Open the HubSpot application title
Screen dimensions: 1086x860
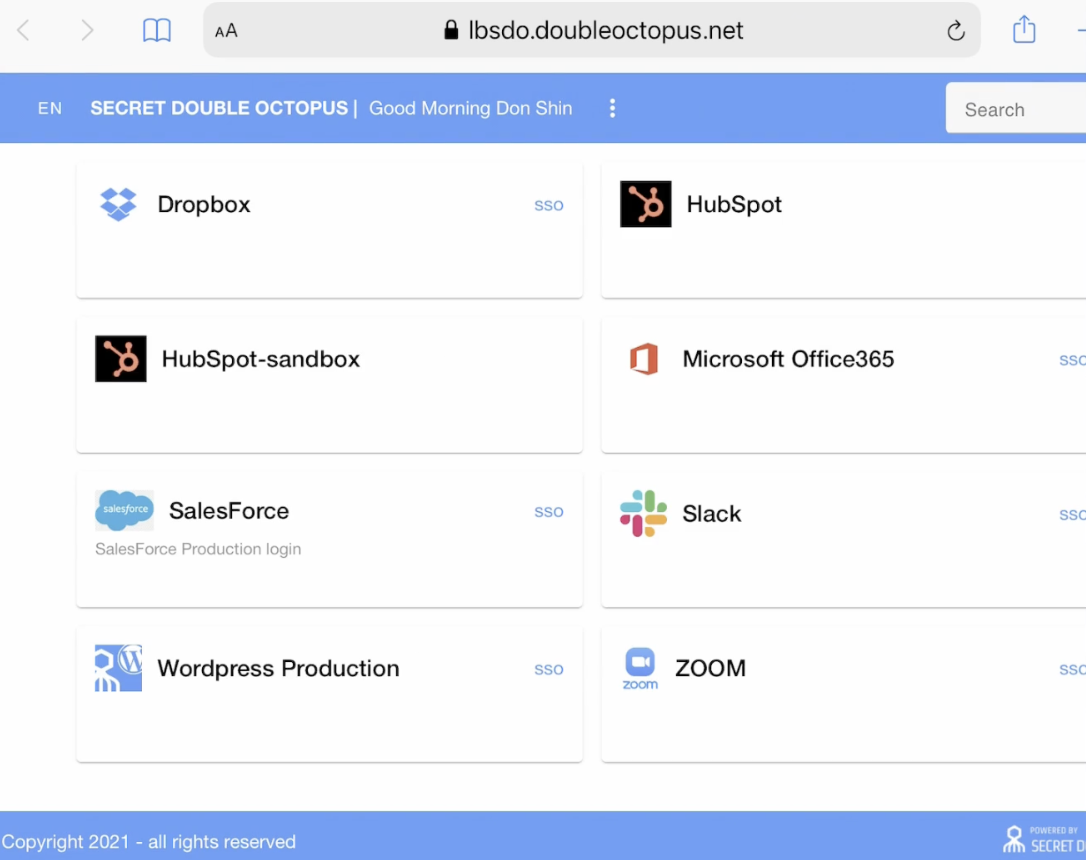pyautogui.click(x=734, y=204)
